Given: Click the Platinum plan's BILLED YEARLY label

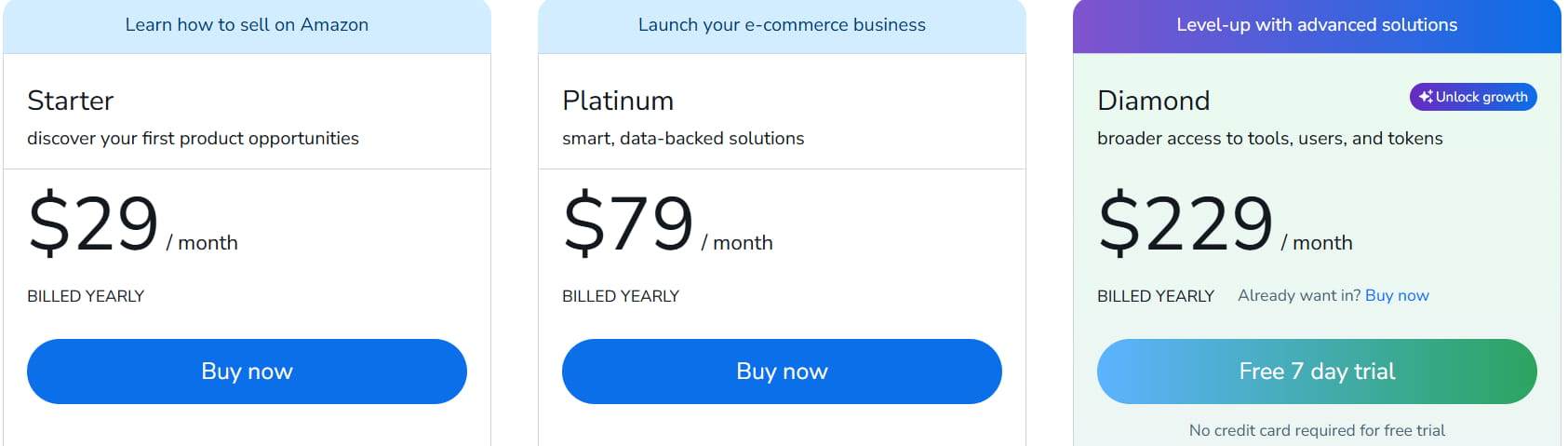Looking at the screenshot, I should [x=621, y=296].
